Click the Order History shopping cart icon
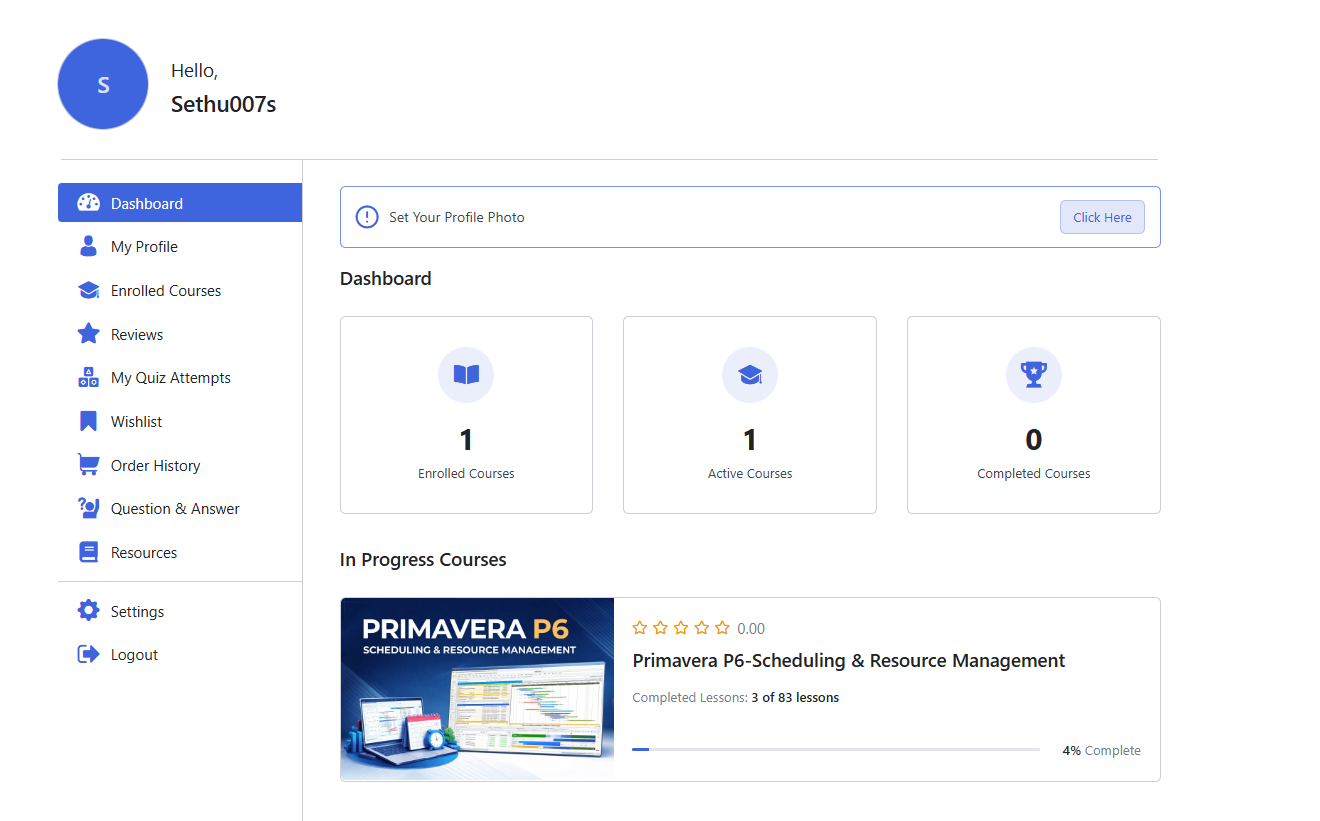 pos(88,465)
